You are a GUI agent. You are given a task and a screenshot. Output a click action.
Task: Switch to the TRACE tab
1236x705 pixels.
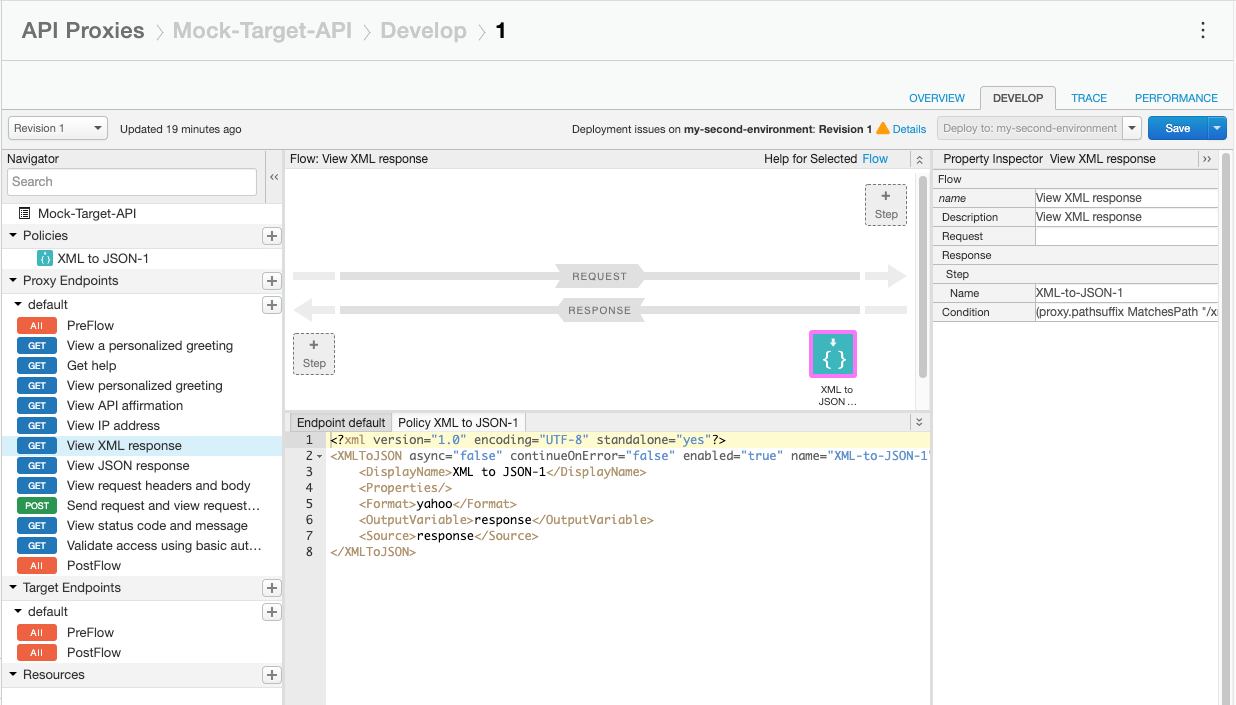pos(1088,98)
